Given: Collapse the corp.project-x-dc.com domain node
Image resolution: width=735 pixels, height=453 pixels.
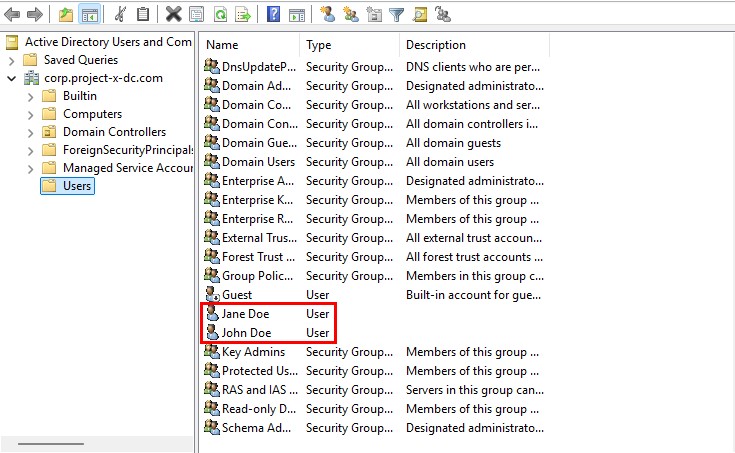Looking at the screenshot, I should 11,78.
